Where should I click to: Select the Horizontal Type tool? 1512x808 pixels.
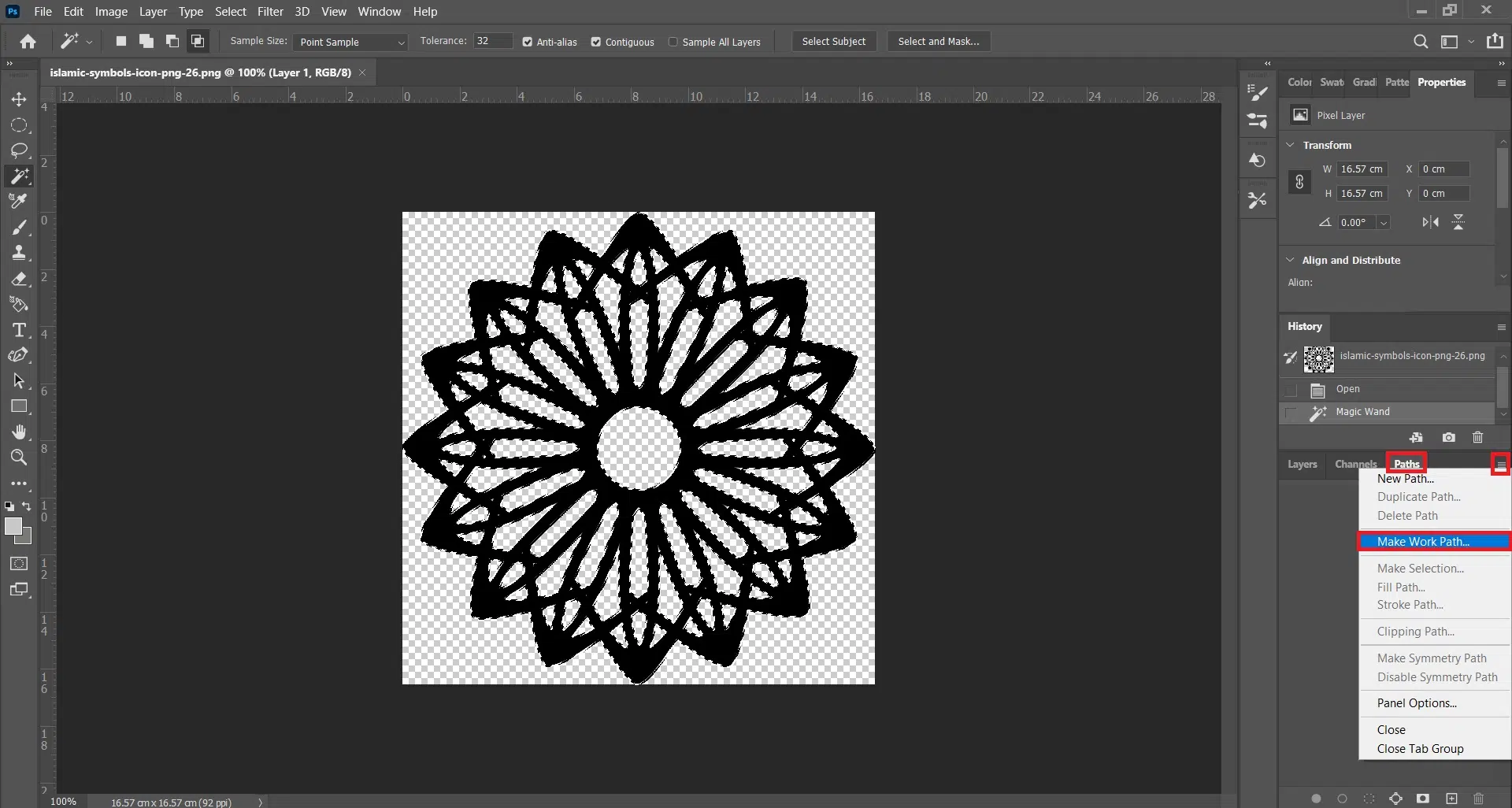tap(19, 330)
